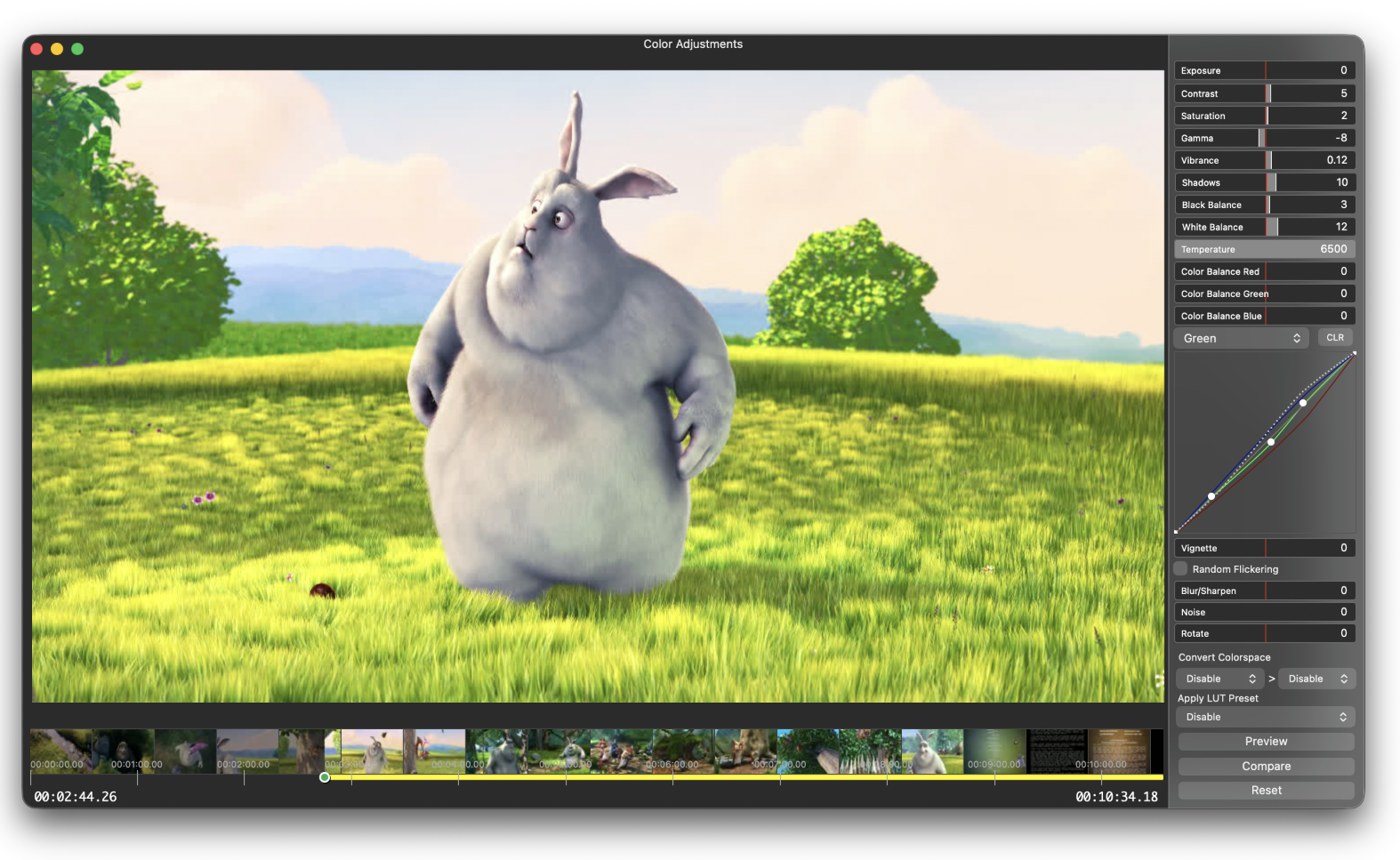
Task: Click the Noise slider
Action: (1265, 612)
